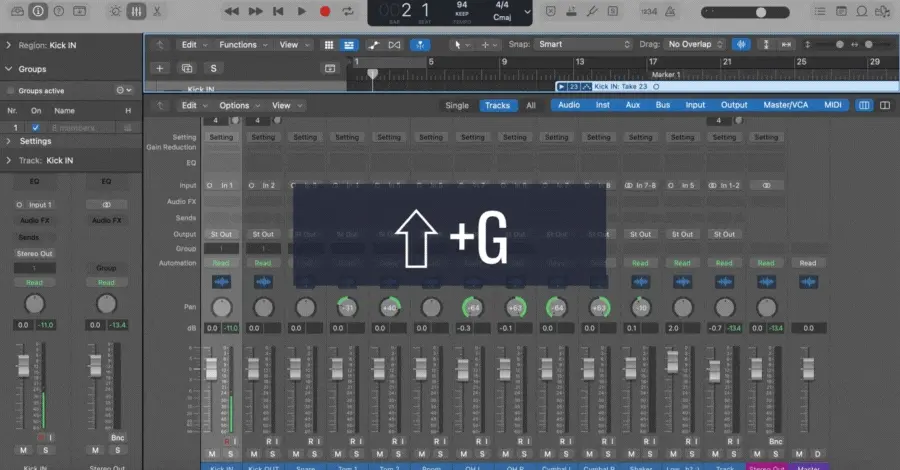
Task: Toggle Show Automation button
Action: point(374,45)
